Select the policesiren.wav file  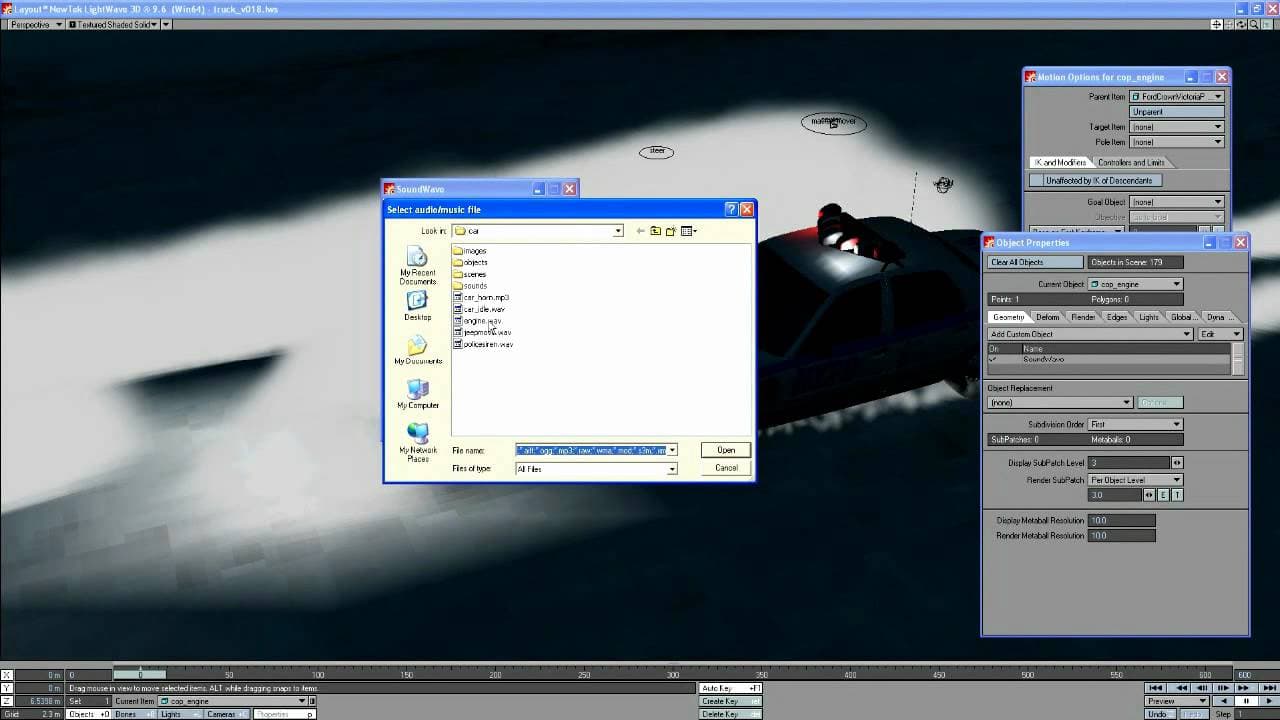tap(488, 344)
